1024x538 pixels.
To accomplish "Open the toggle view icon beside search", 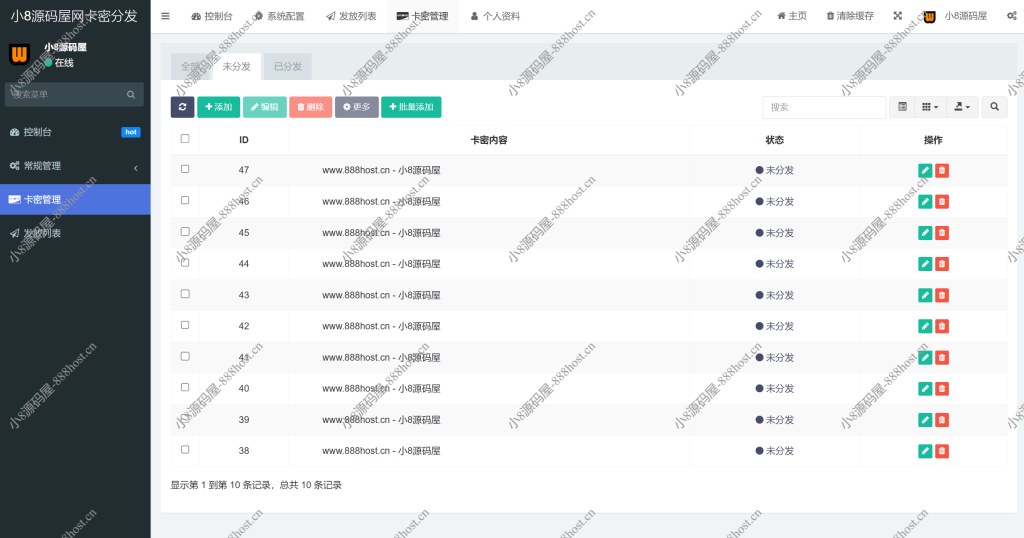I will 902,107.
